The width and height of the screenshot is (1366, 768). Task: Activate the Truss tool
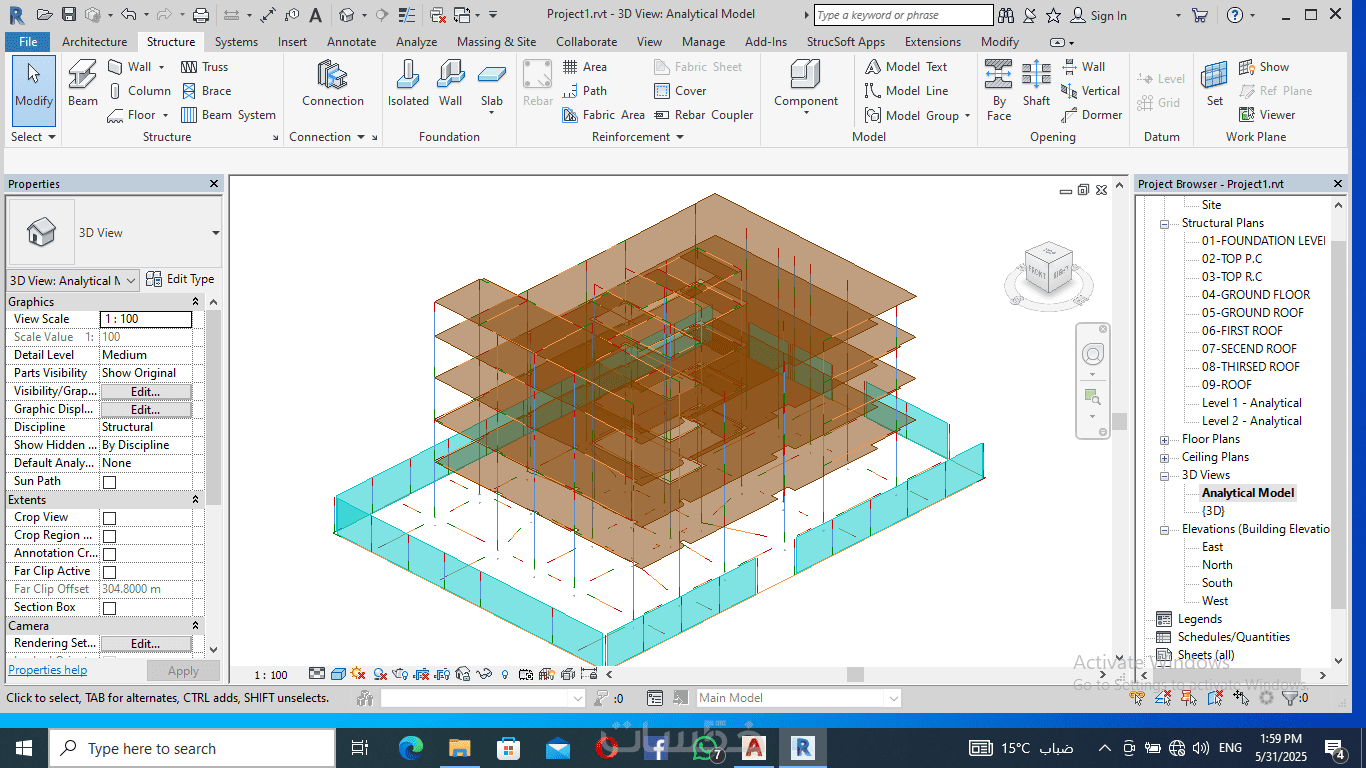pos(204,67)
